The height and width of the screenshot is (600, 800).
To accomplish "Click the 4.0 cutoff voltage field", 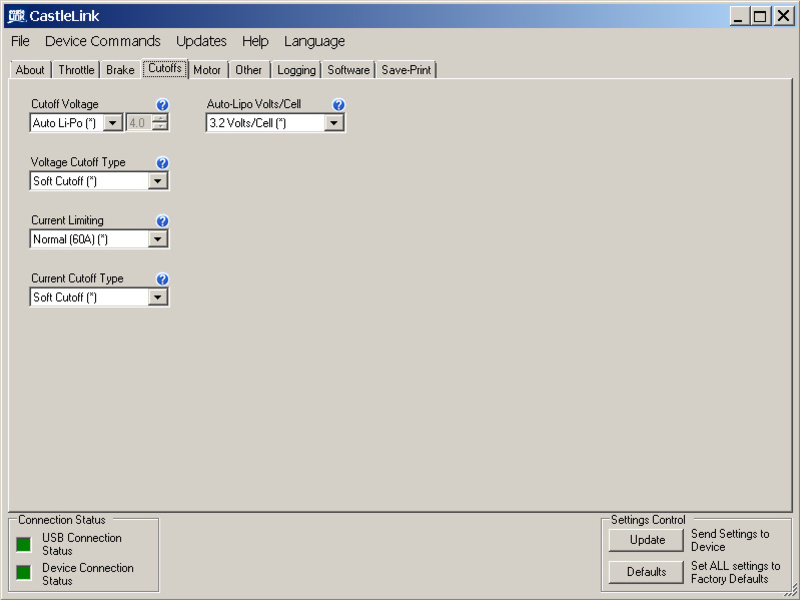I will click(139, 123).
